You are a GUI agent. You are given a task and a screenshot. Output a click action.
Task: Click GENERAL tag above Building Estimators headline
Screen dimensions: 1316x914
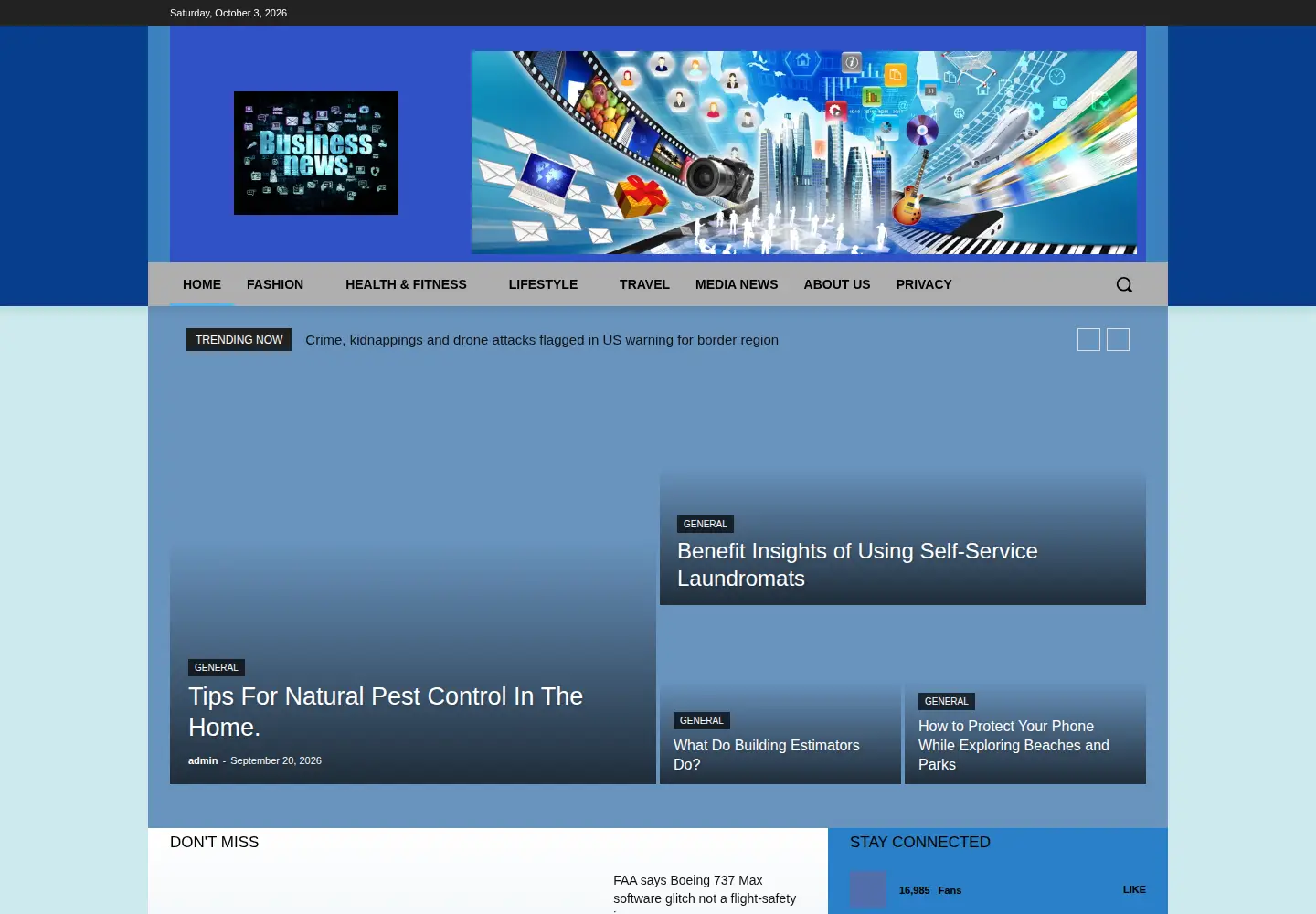[x=702, y=720]
